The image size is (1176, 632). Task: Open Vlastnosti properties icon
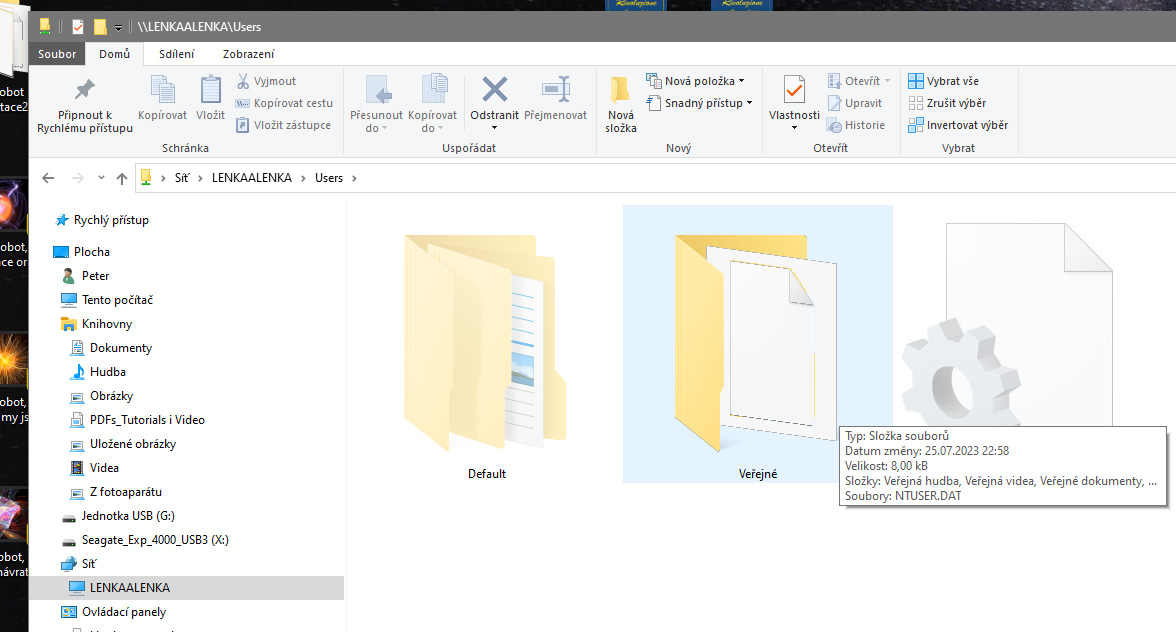tap(794, 90)
